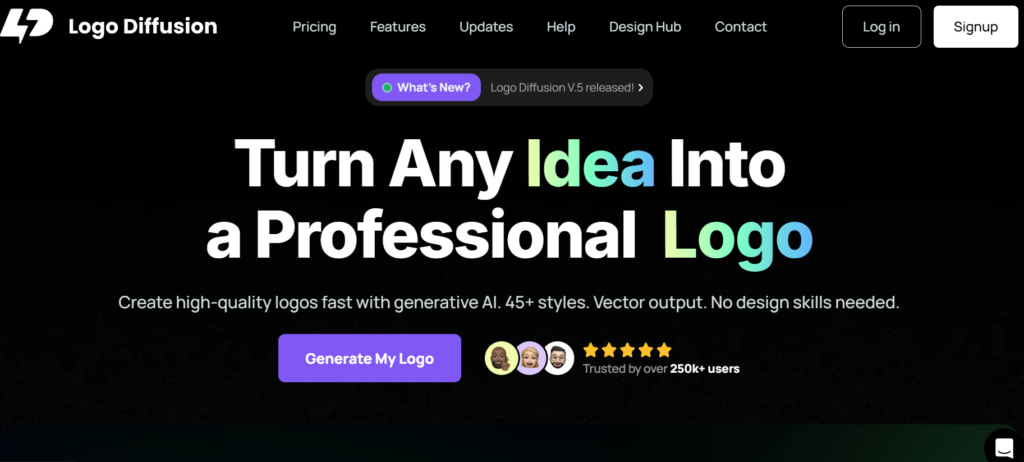Click the Trusted by over 250k+ users text
Viewport: 1024px width, 462px height.
click(661, 369)
